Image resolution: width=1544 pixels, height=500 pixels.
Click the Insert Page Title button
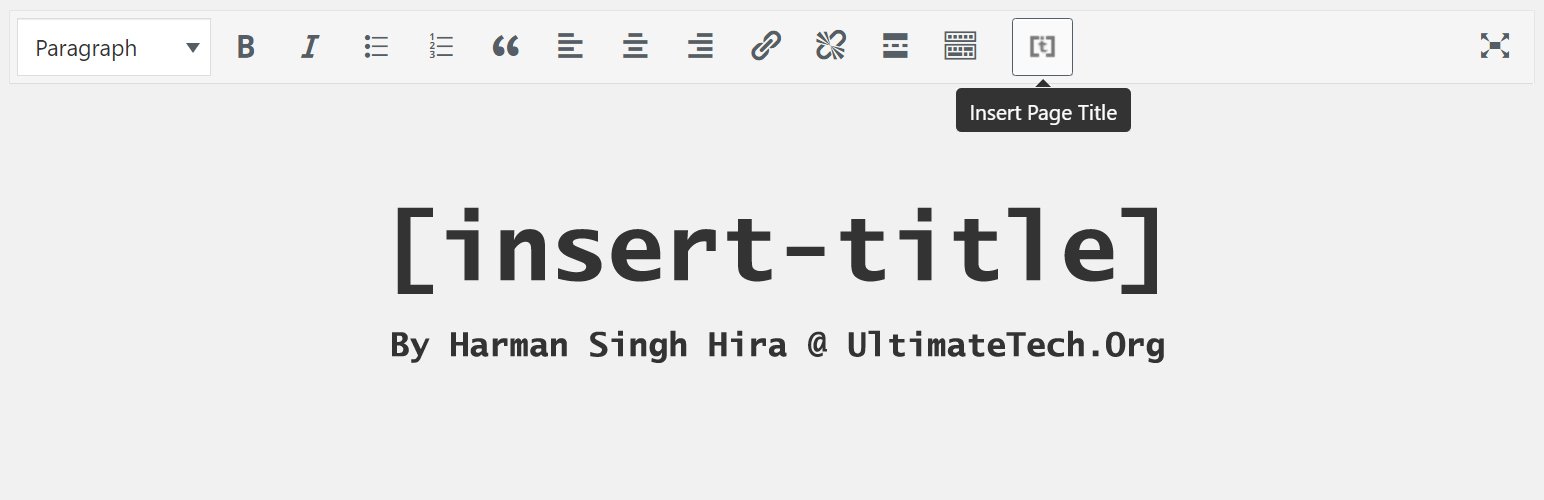point(1042,46)
